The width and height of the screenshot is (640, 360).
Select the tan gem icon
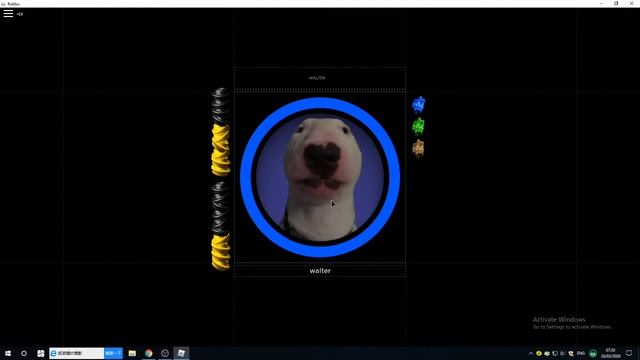418,148
